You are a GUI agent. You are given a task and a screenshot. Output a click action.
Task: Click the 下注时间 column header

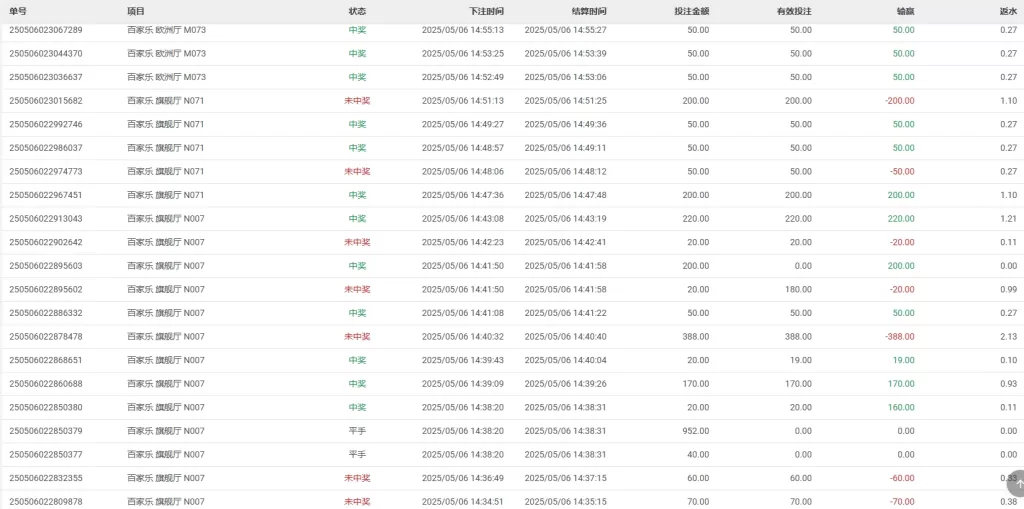pos(487,11)
